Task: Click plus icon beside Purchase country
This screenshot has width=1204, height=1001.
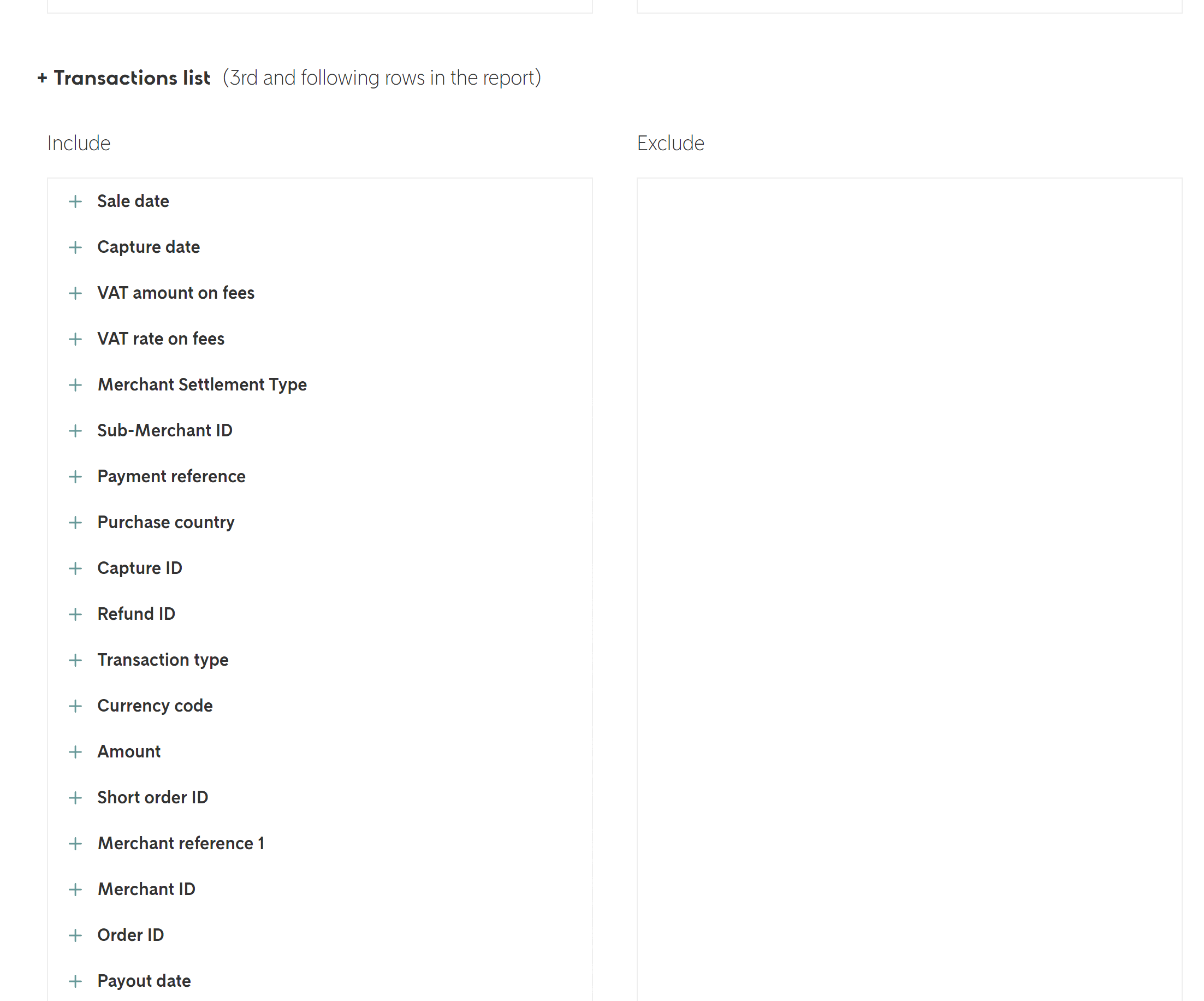Action: [x=75, y=522]
